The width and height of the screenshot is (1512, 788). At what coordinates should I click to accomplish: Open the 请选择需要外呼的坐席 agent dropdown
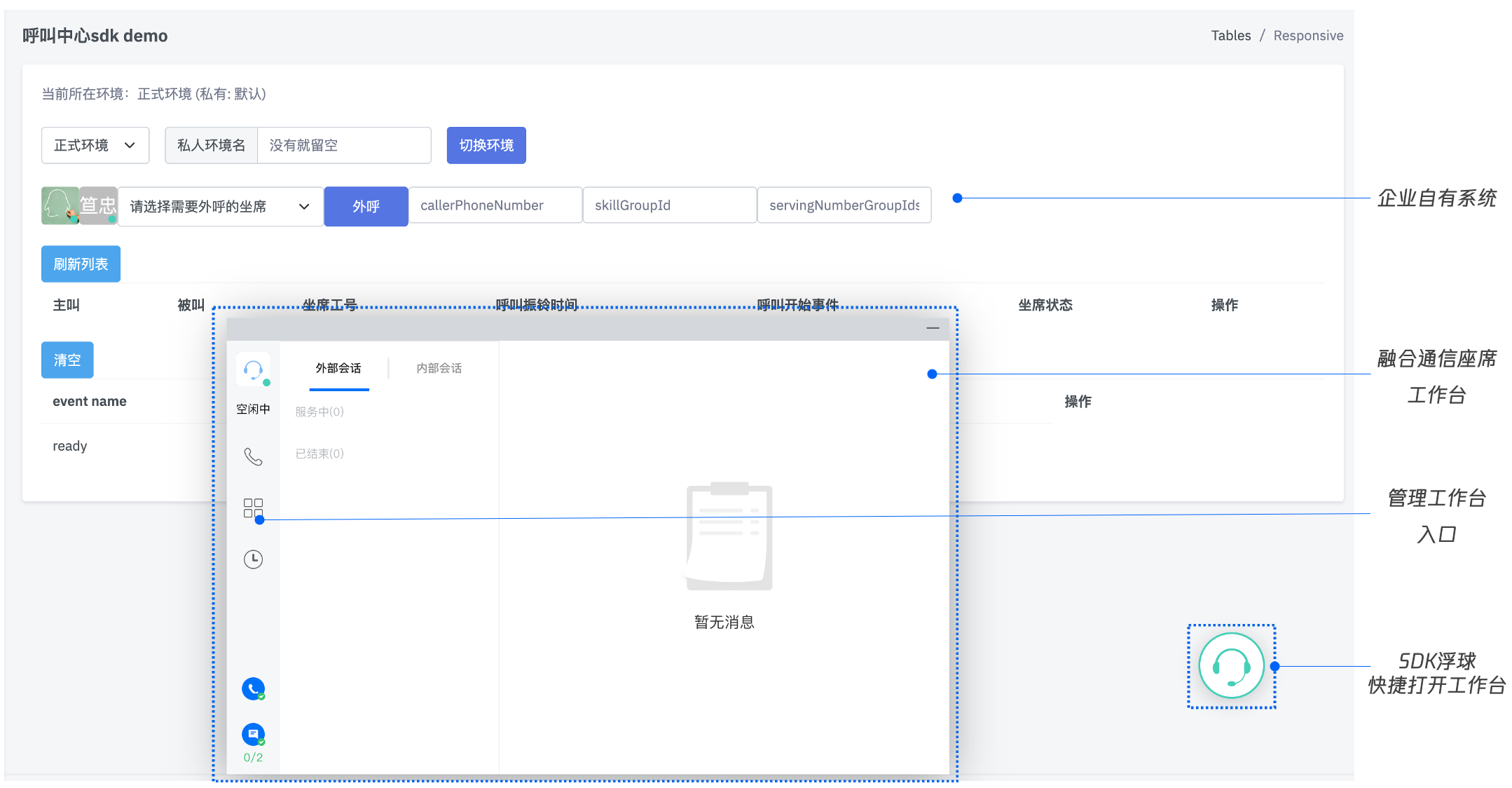click(220, 206)
